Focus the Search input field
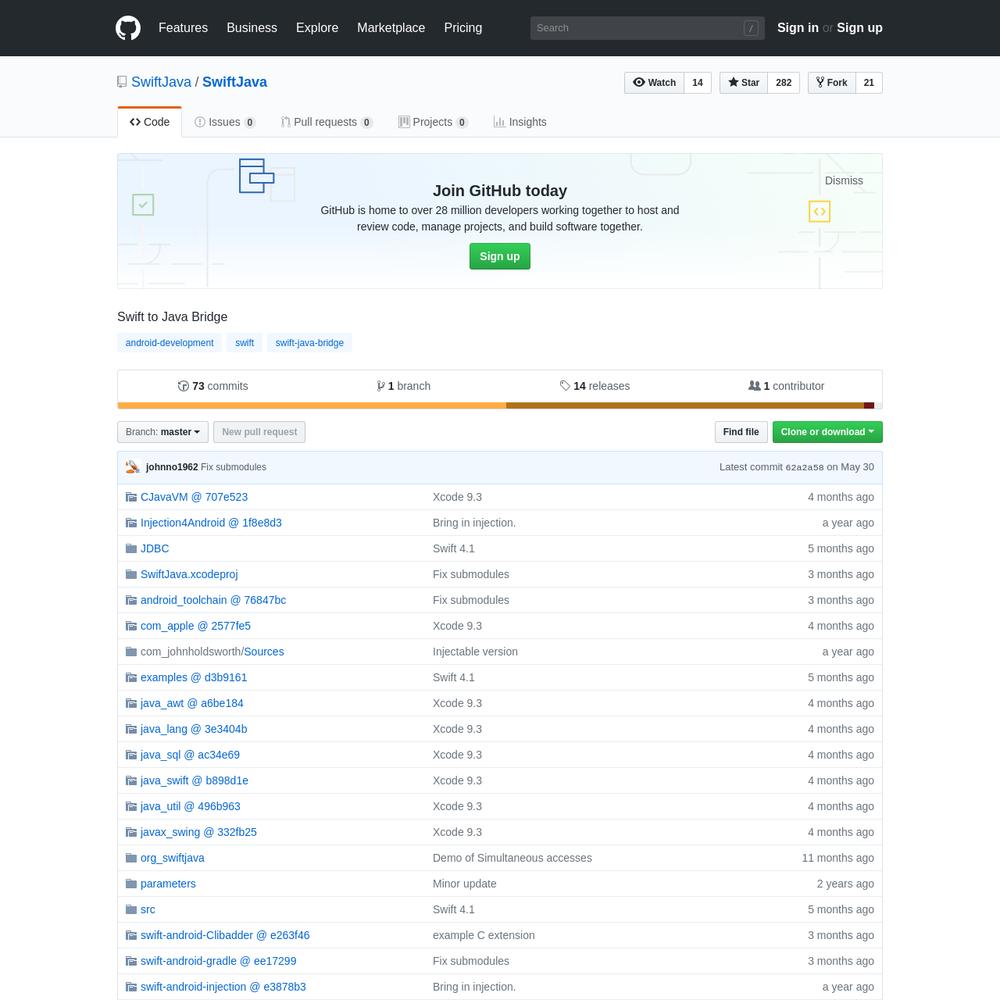 [647, 28]
